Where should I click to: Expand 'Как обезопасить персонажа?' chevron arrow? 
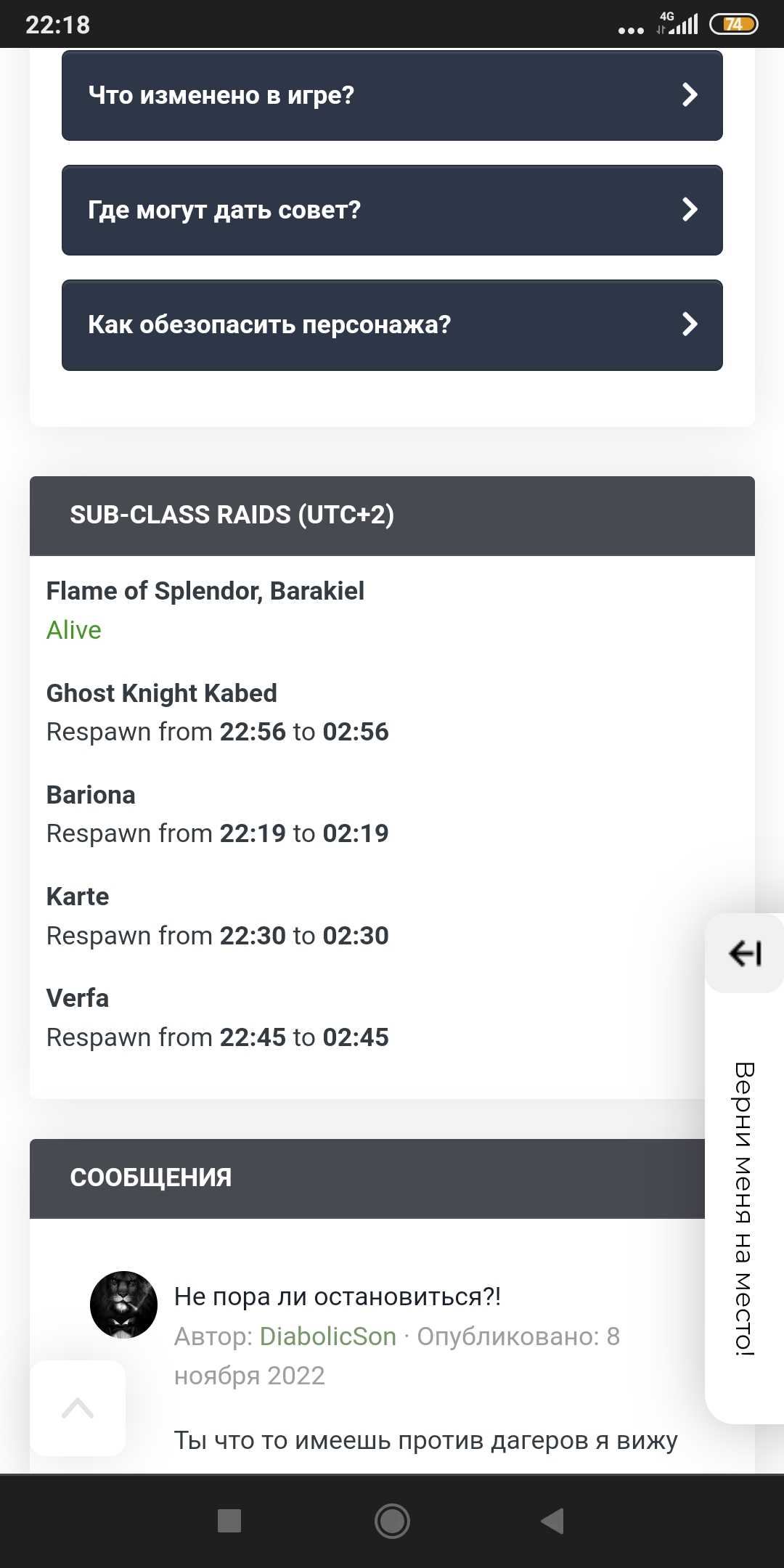click(x=690, y=324)
